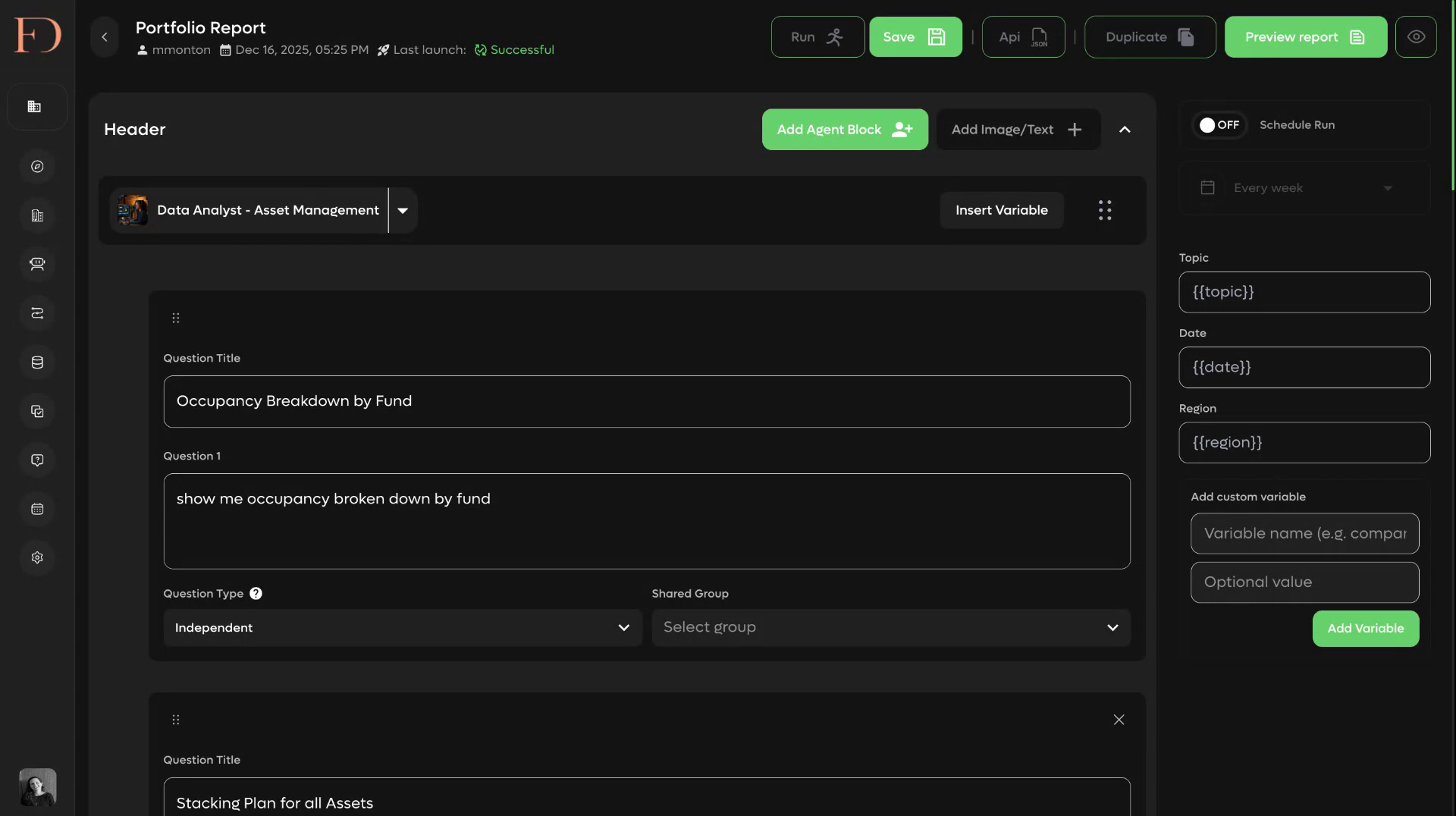Open the database sidebar icon
The image size is (1456, 816).
[37, 362]
